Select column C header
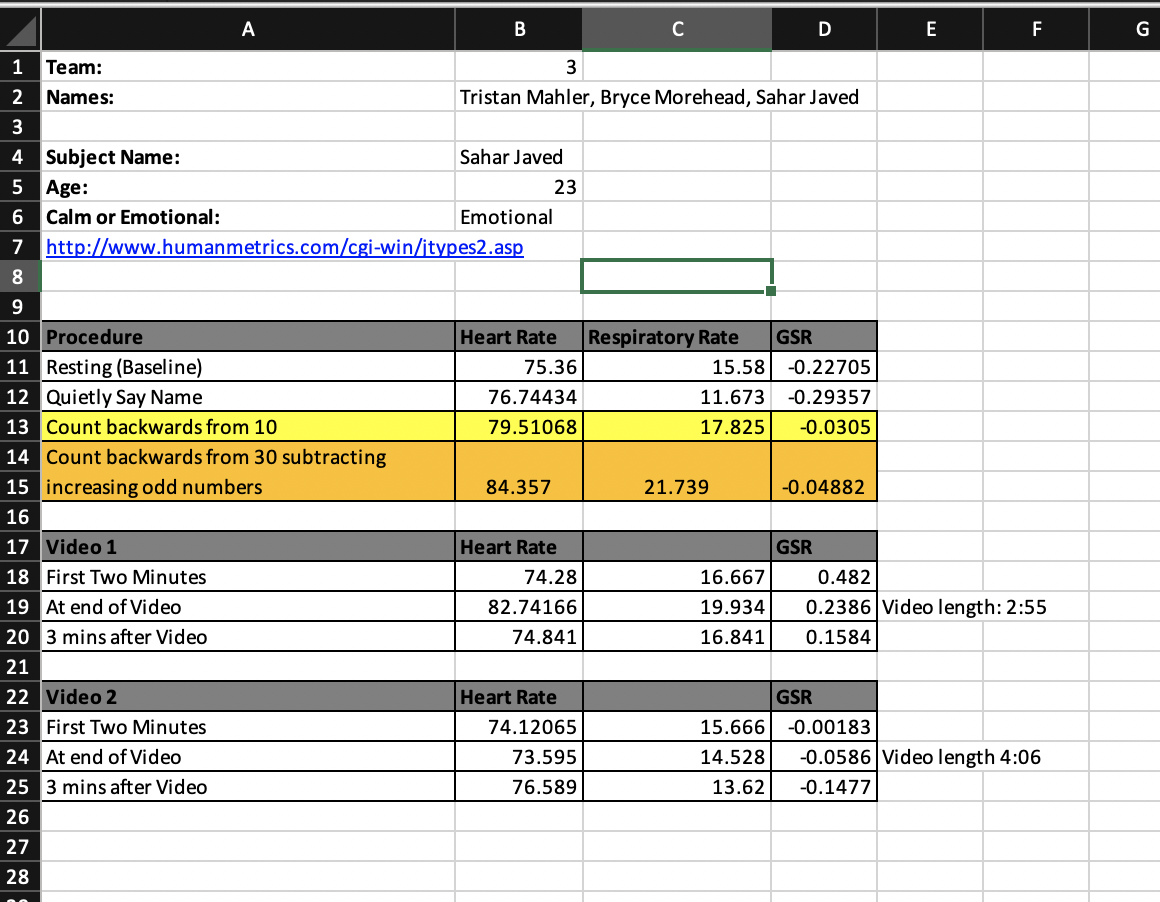The image size is (1160, 902). click(x=677, y=30)
